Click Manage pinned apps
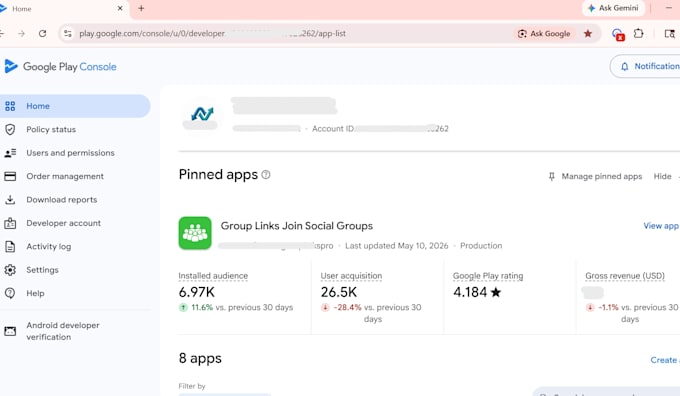 tap(595, 176)
